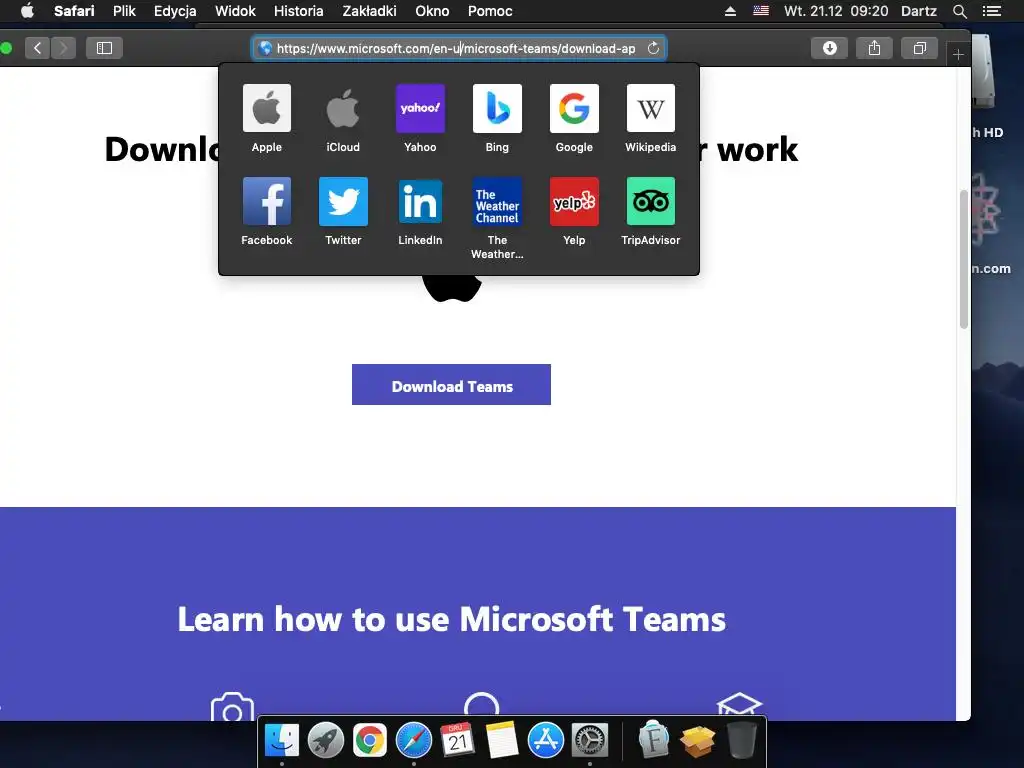This screenshot has height=768, width=1024.
Task: Open the Pomoc menu
Action: click(490, 11)
